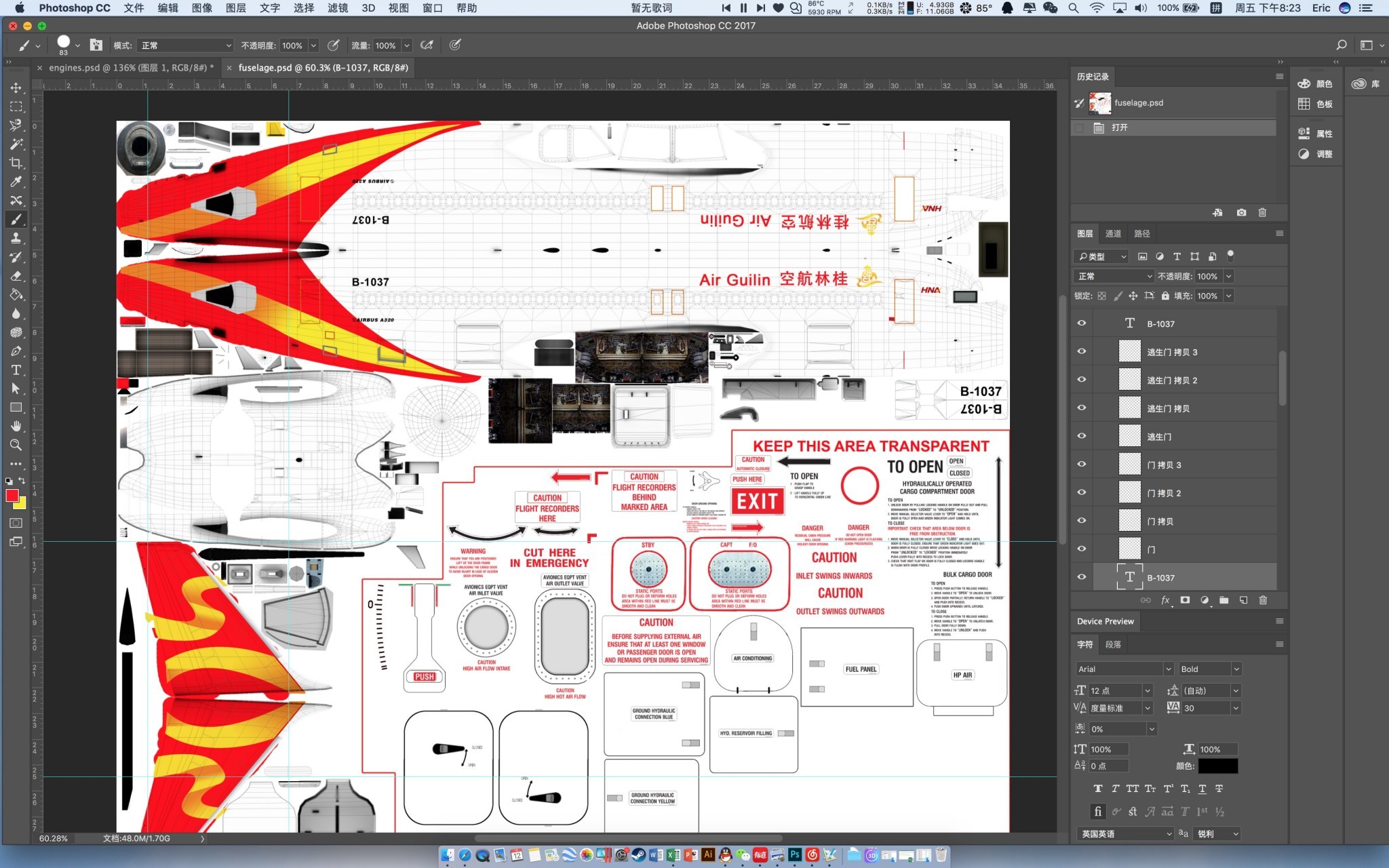The height and width of the screenshot is (868, 1389).
Task: Filter layers by type layers (T icon)
Action: pos(1177,256)
